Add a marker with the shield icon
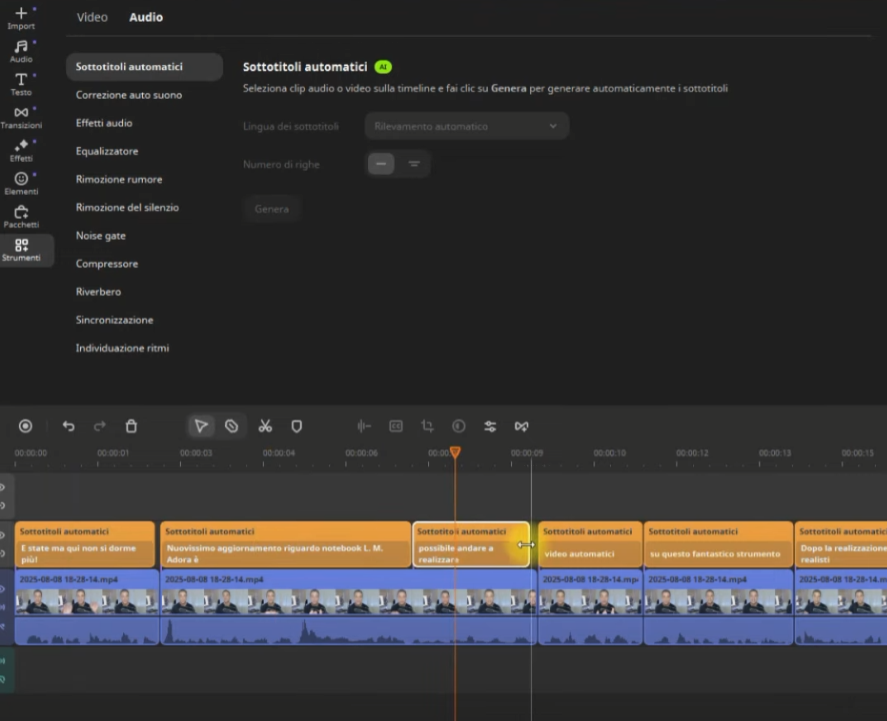887x721 pixels. point(296,426)
